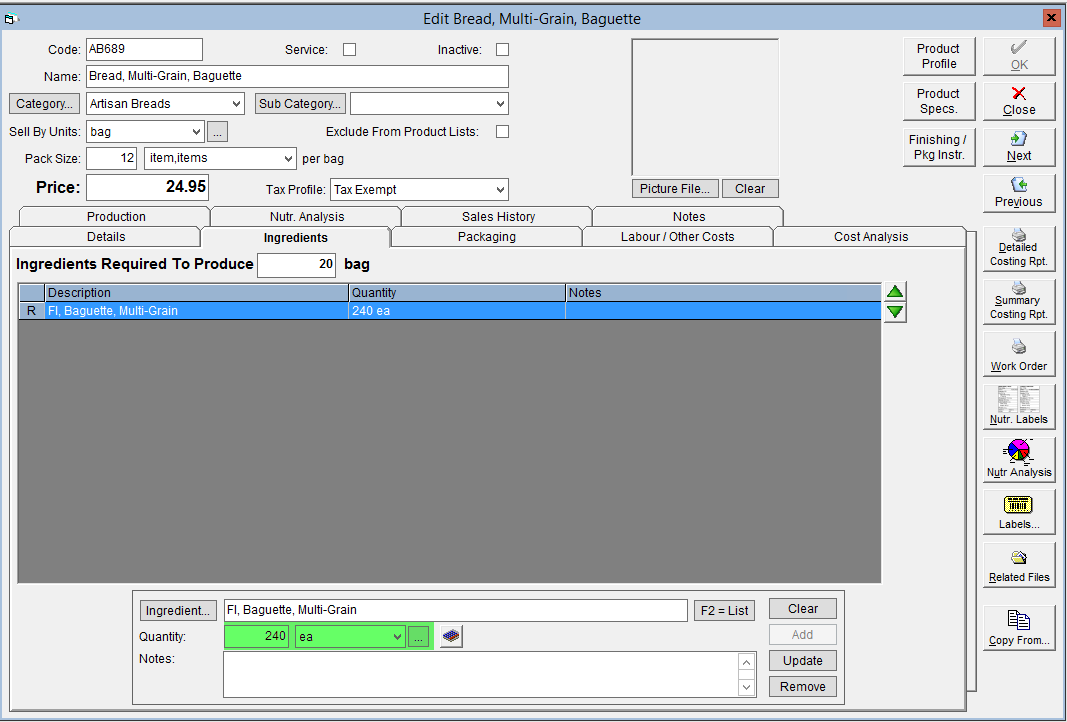Screen dimensions: 1067x722
Task: Open Product Profile
Action: [x=938, y=56]
